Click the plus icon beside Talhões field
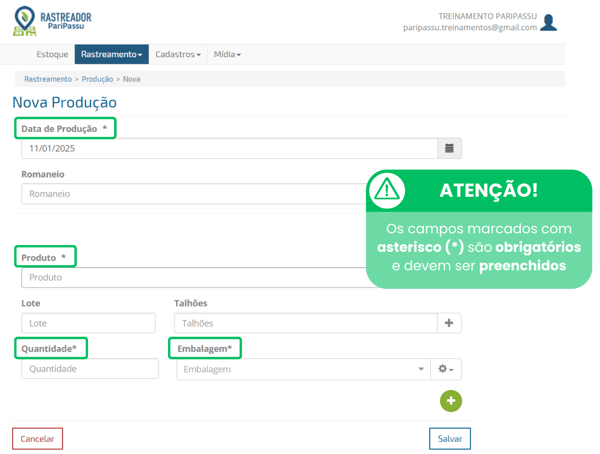600x454 pixels. (x=449, y=323)
